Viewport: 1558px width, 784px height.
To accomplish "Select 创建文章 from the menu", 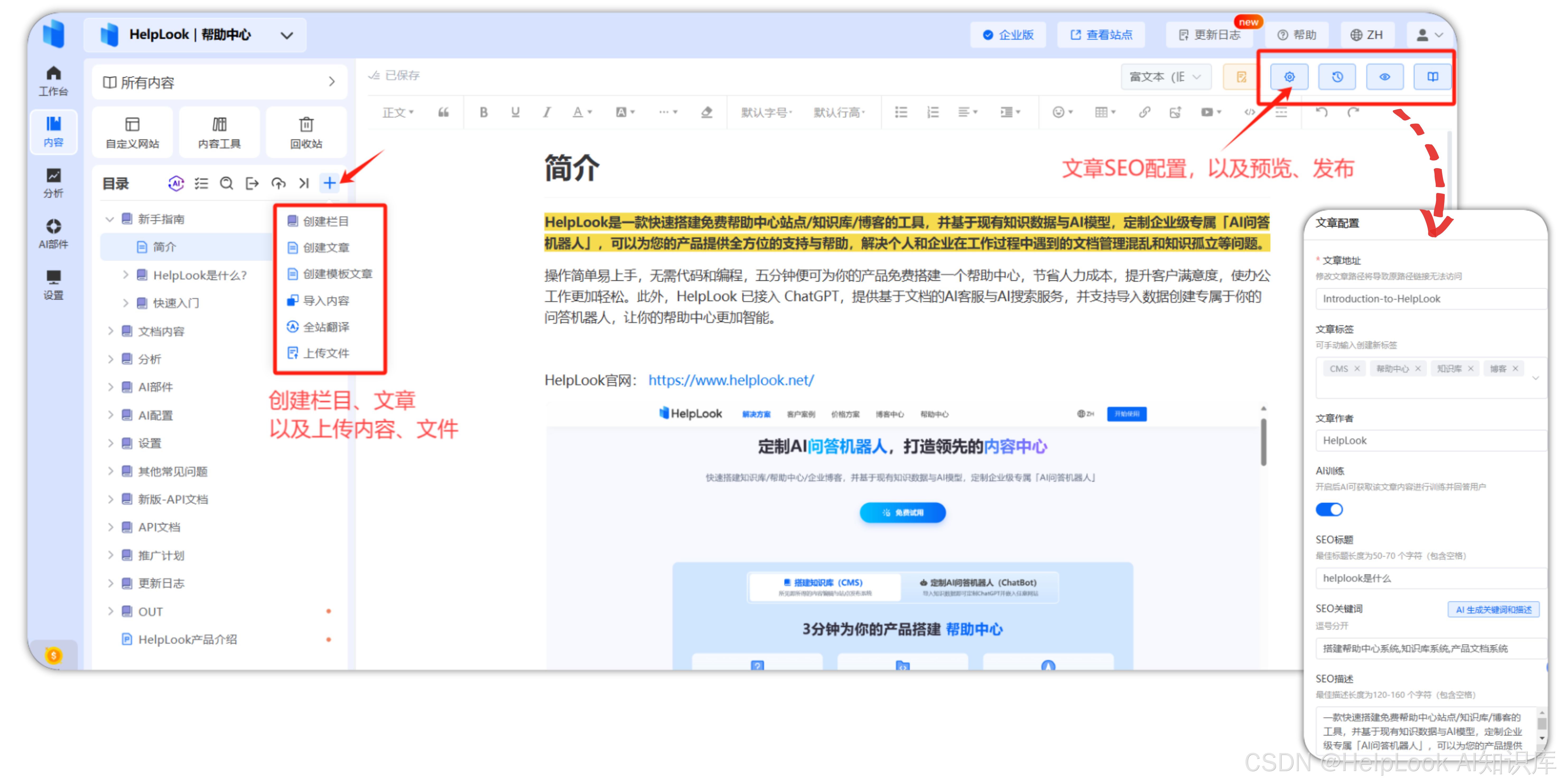I will 326,248.
